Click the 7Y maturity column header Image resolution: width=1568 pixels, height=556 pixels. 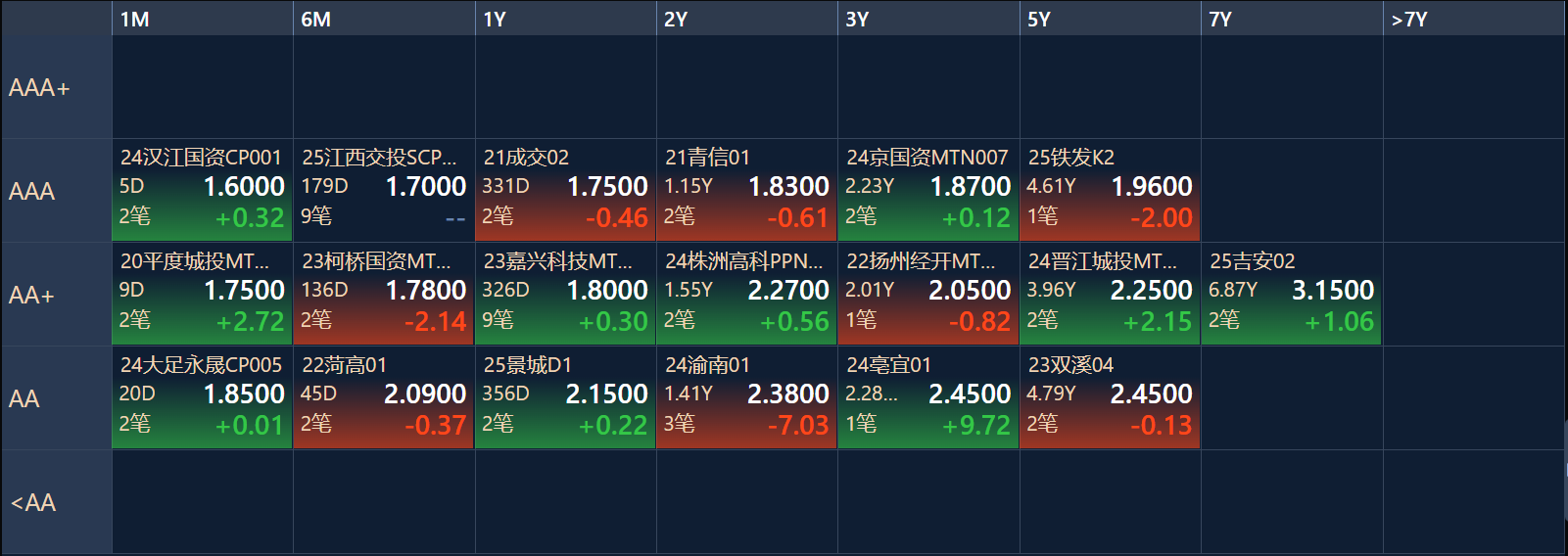tap(1292, 19)
